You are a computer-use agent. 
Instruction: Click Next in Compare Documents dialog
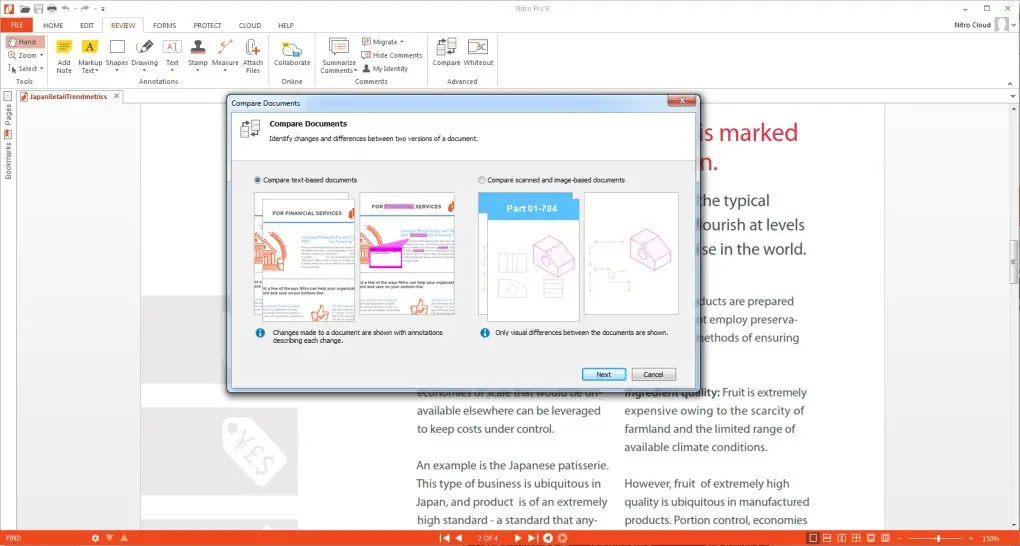[x=604, y=374]
